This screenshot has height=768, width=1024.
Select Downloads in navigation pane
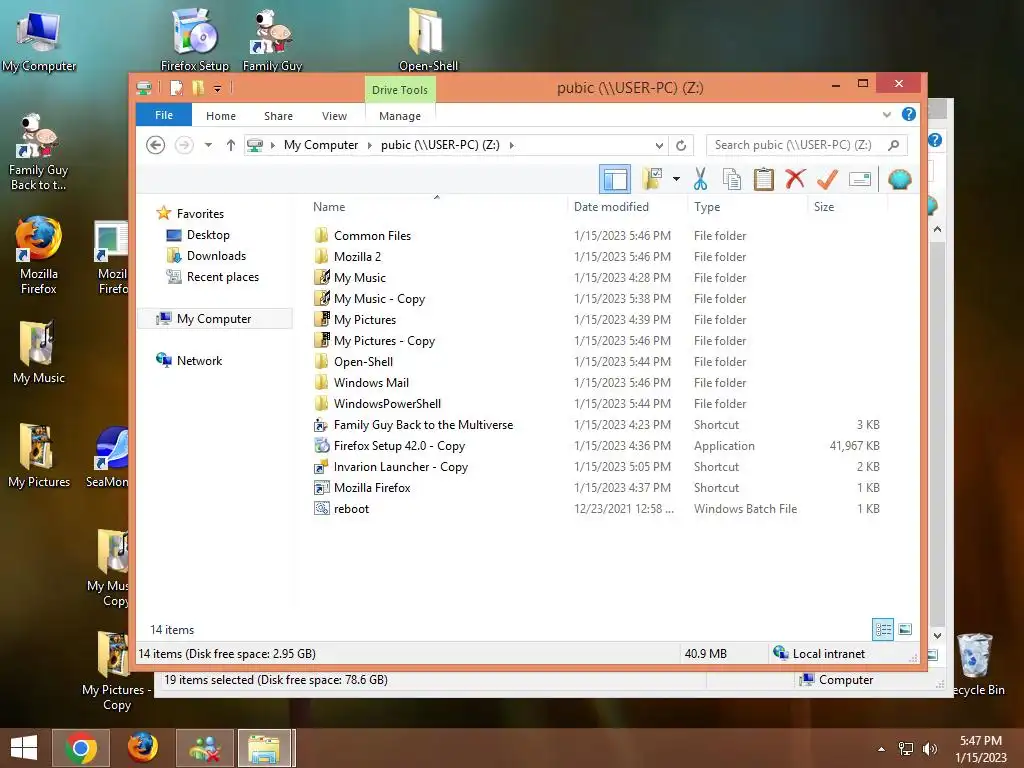(216, 255)
